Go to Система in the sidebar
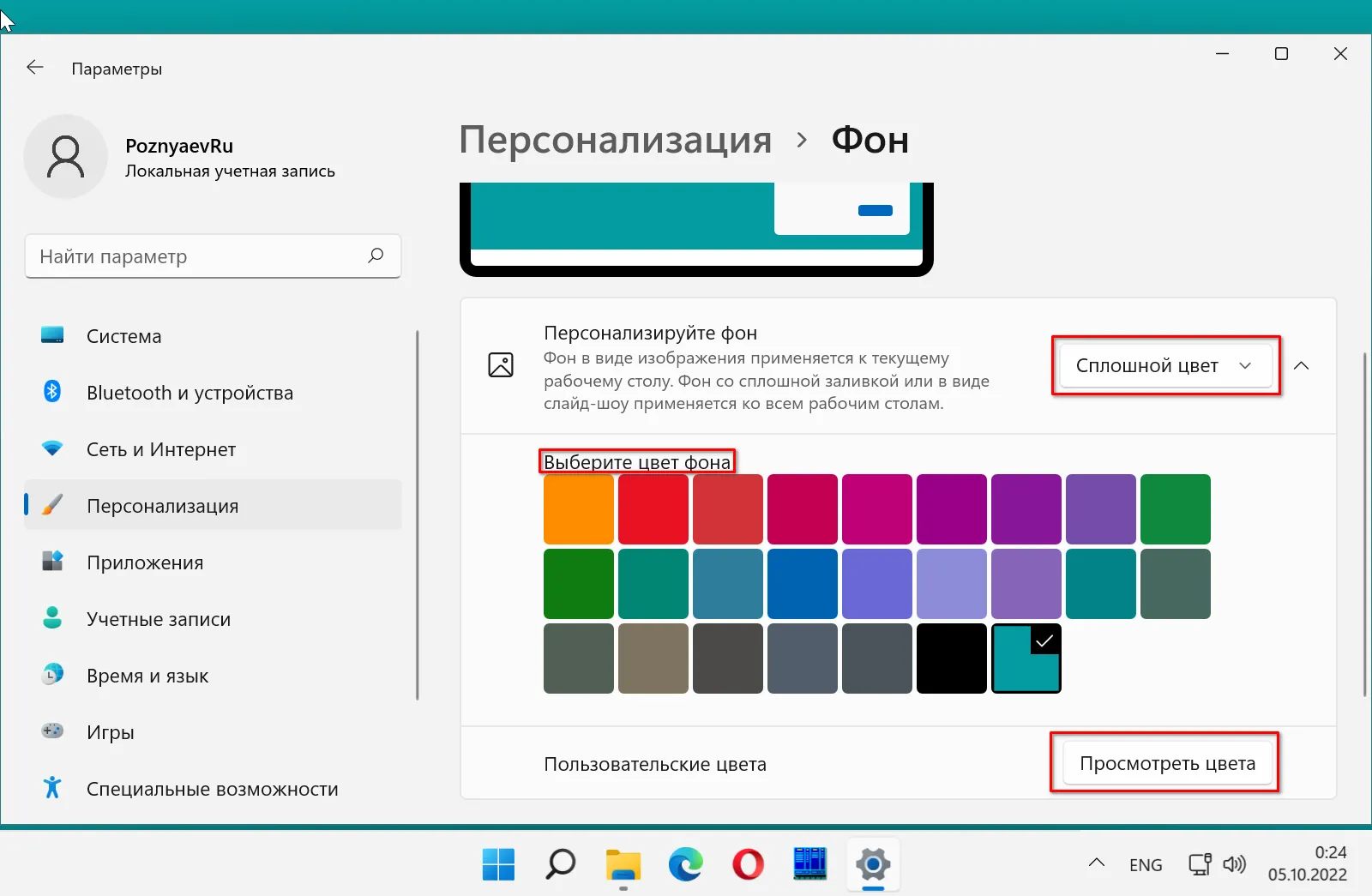The height and width of the screenshot is (896, 1372). point(124,336)
